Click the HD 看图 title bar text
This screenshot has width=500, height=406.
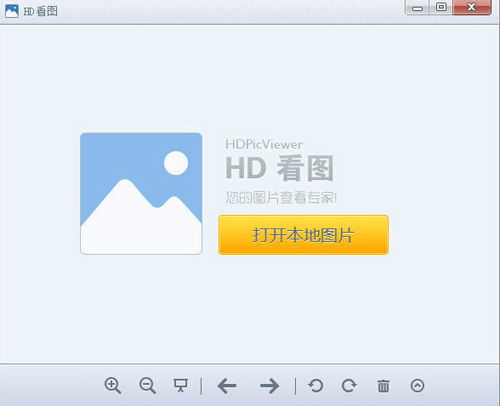[x=40, y=11]
